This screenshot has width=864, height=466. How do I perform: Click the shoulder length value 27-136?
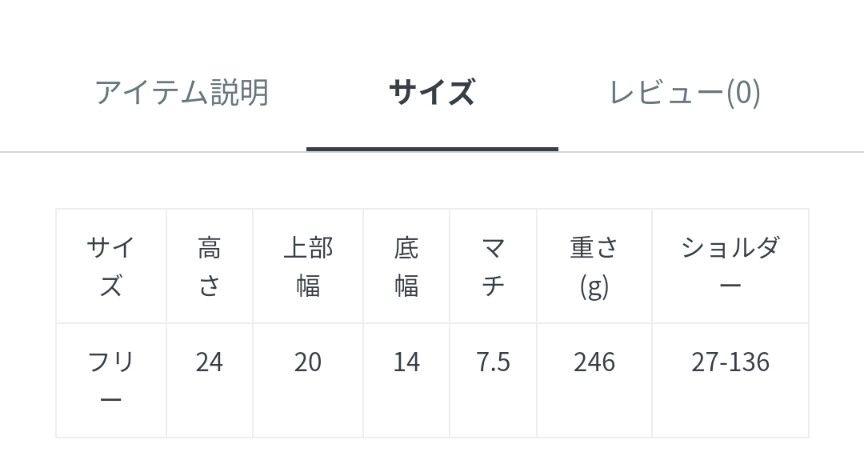click(x=730, y=362)
